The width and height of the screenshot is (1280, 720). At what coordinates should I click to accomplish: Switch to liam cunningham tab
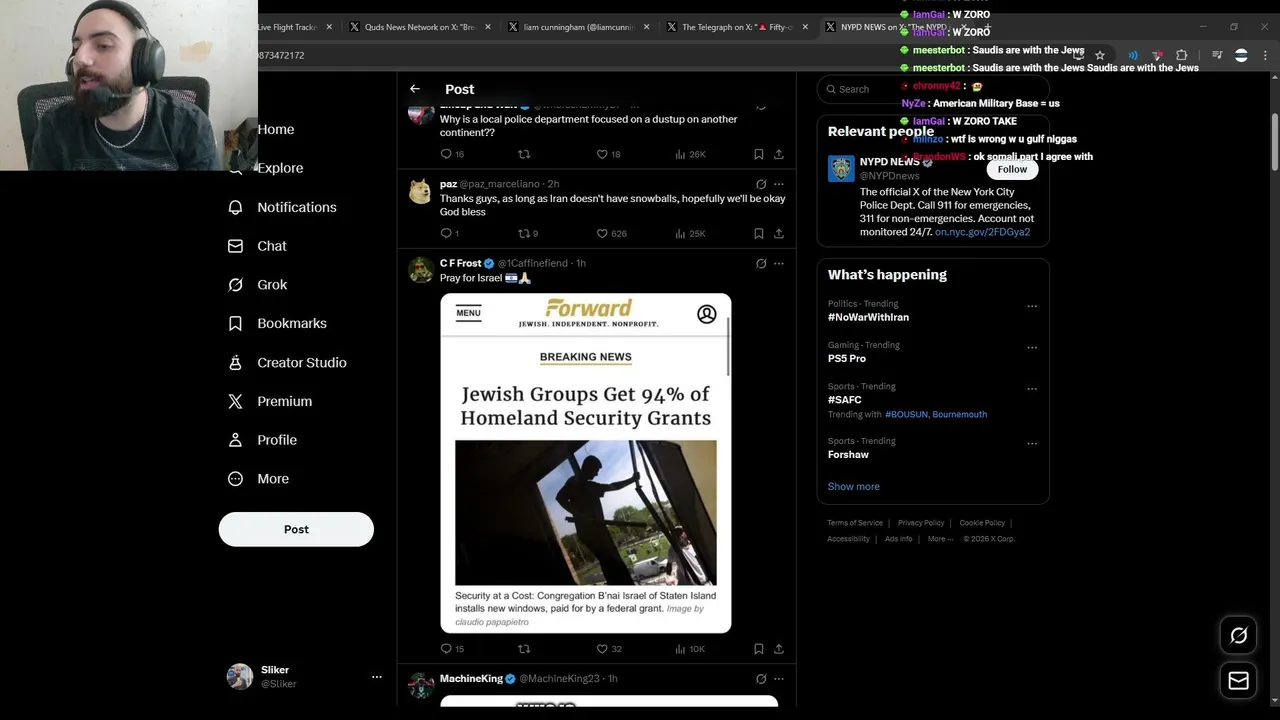pos(578,27)
